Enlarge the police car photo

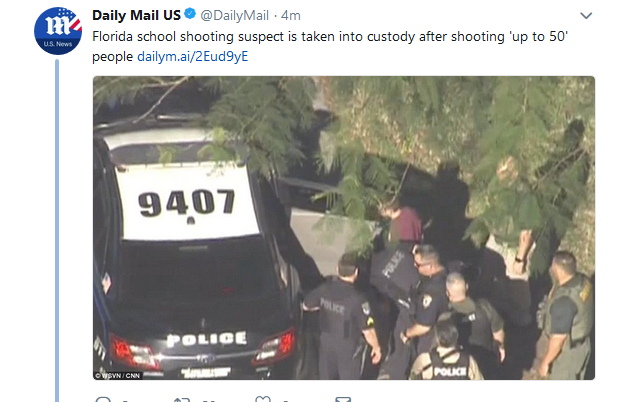point(344,228)
